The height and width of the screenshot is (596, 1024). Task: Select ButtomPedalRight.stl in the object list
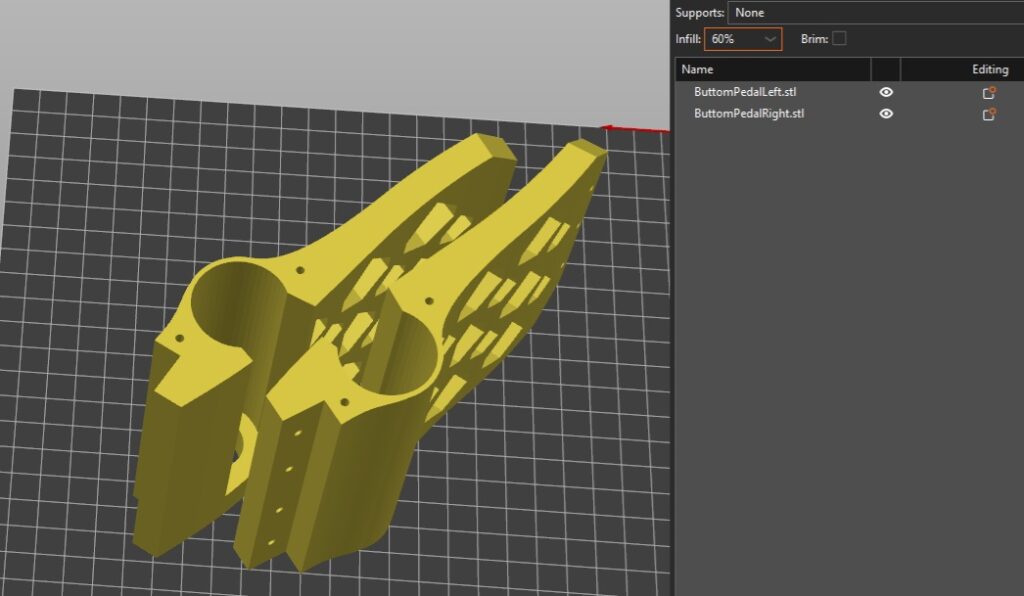click(749, 114)
